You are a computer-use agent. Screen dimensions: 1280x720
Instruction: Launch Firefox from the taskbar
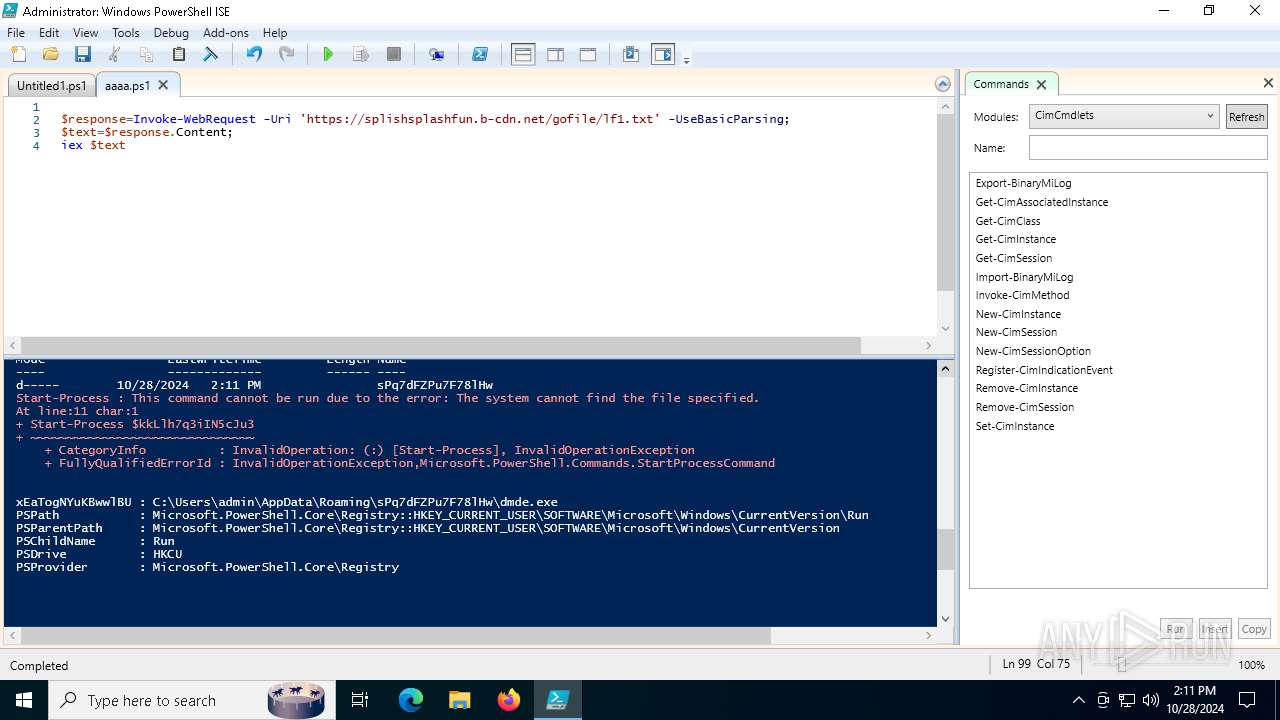[509, 700]
